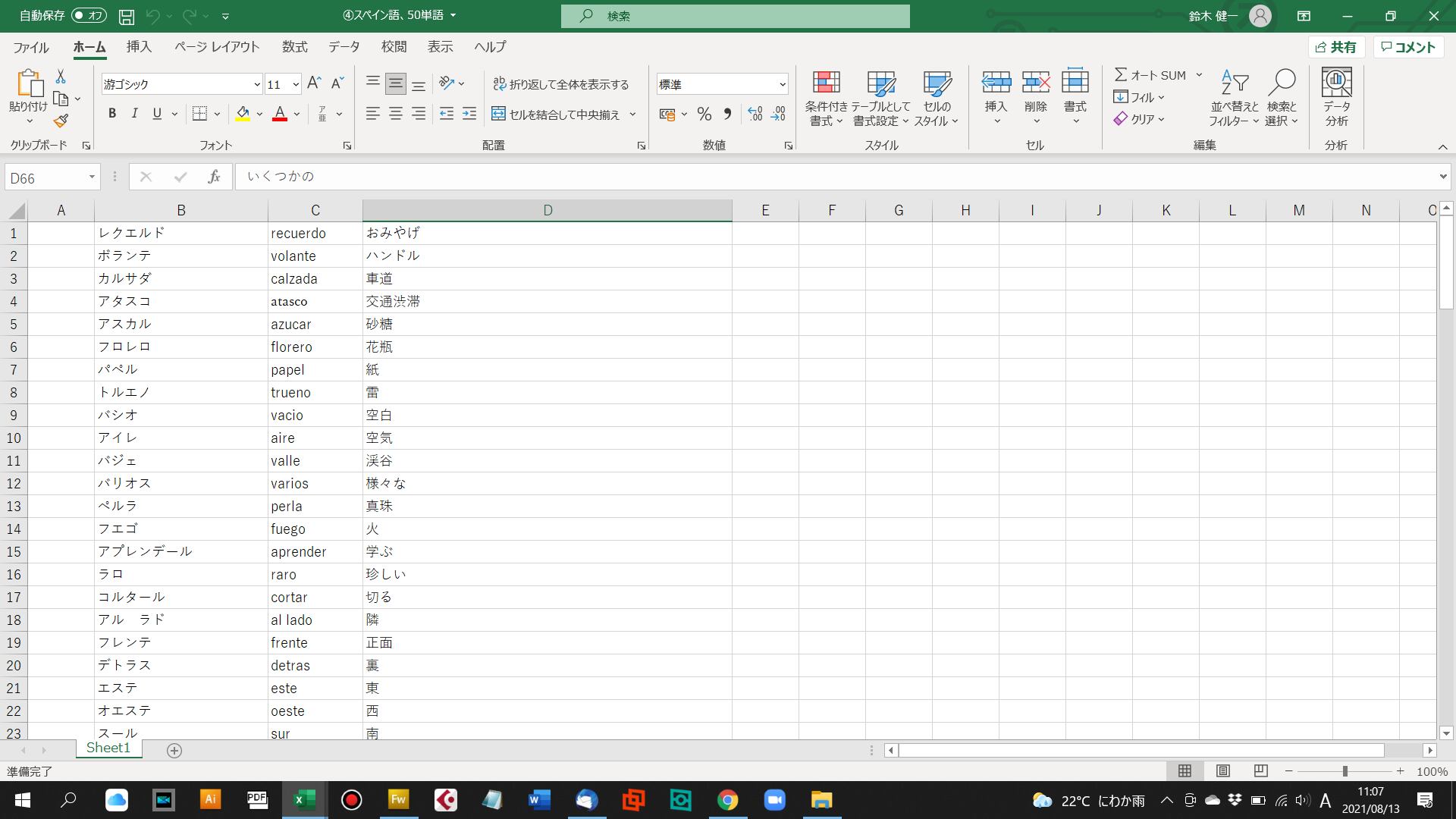Viewport: 1456px width, 819px height.
Task: Toggle the AutoSave switch
Action: [x=89, y=15]
